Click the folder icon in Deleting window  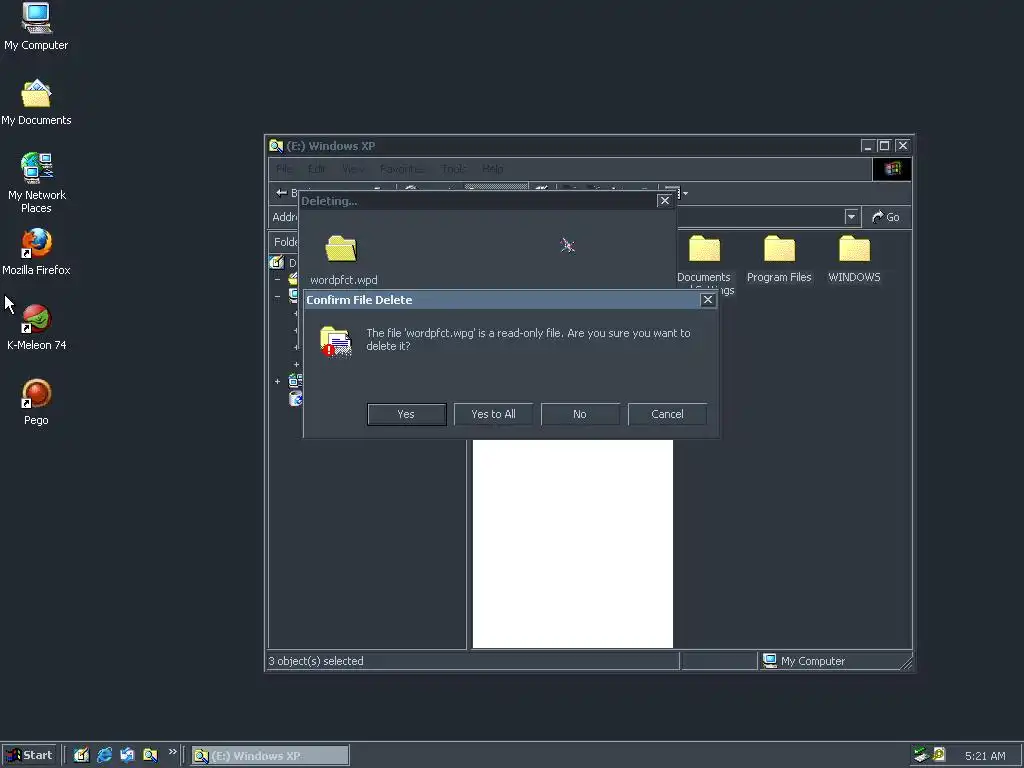click(341, 249)
